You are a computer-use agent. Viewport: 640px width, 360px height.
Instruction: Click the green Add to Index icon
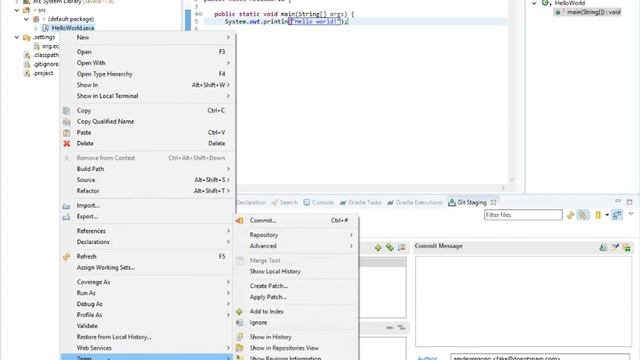tap(240, 312)
